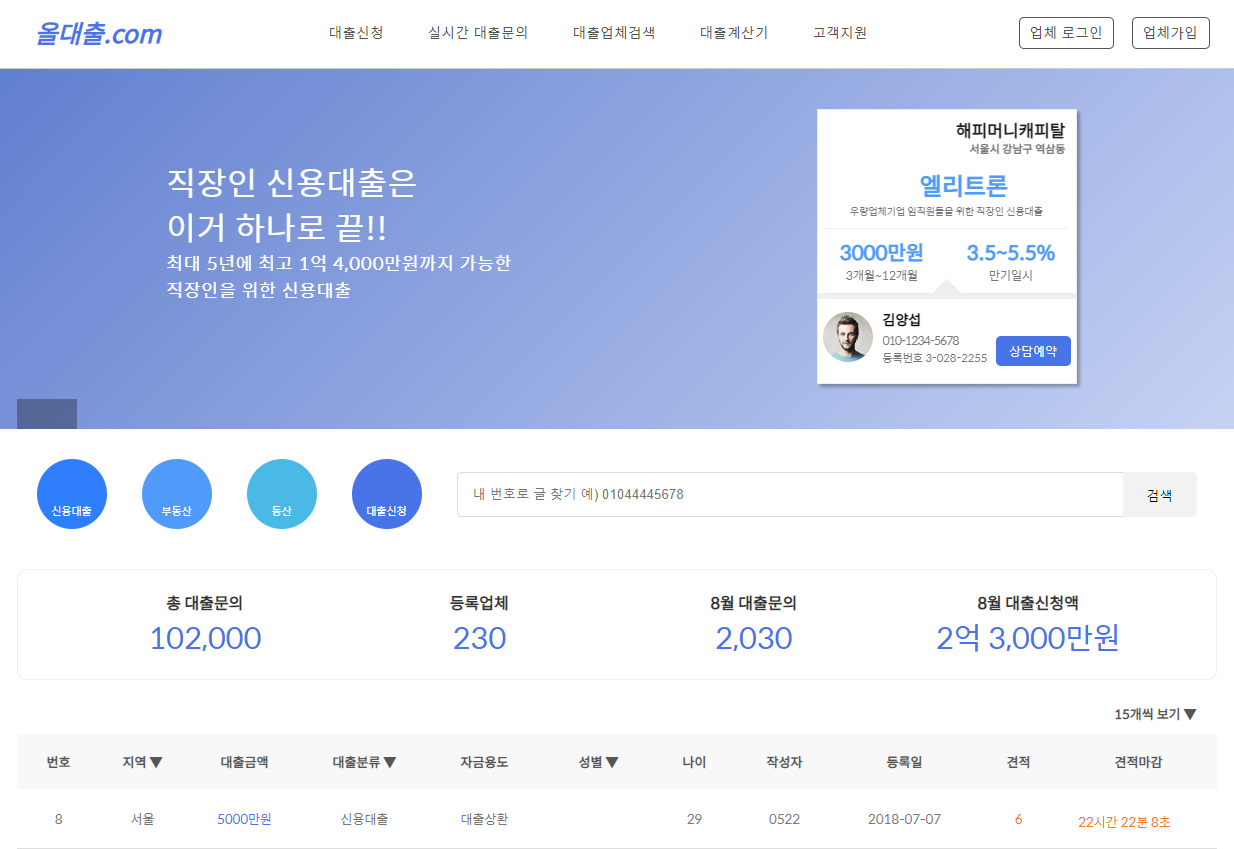1234x849 pixels.
Task: Click 김양섭's profile photo
Action: pyautogui.click(x=847, y=337)
